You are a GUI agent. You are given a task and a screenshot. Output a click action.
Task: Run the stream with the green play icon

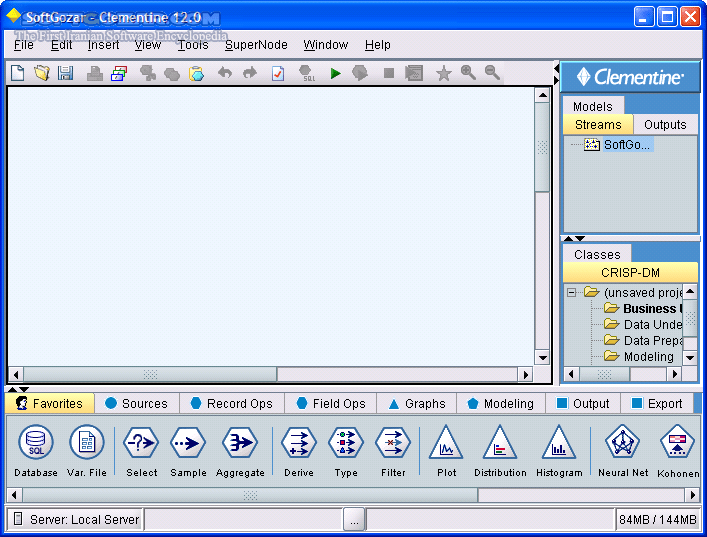point(335,73)
